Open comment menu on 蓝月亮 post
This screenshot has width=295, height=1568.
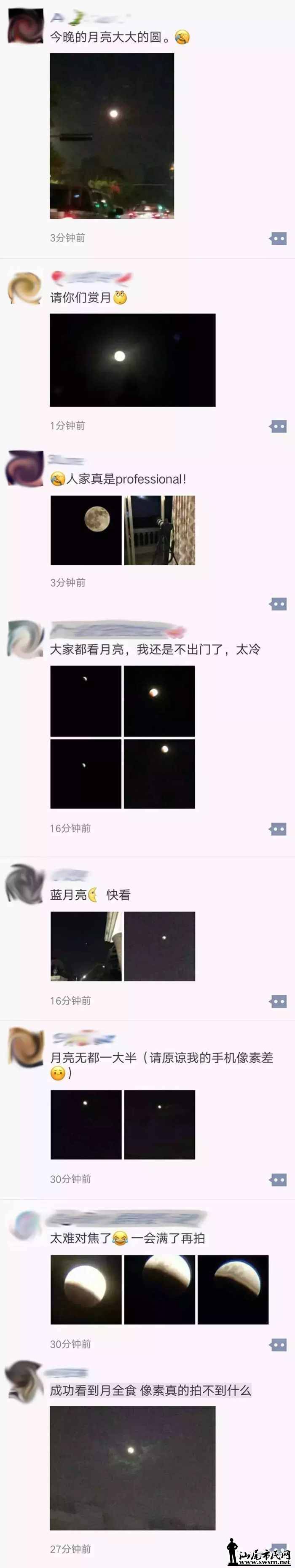[278, 1001]
